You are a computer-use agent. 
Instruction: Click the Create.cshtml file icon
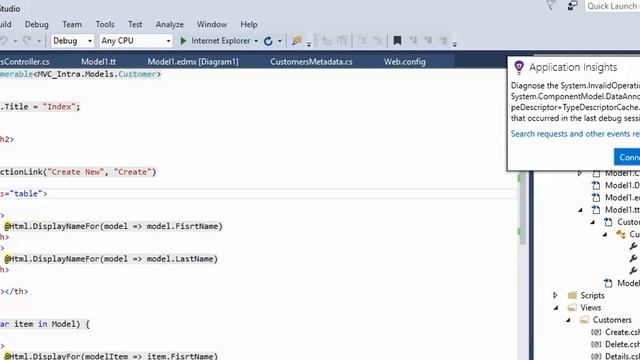click(596, 332)
